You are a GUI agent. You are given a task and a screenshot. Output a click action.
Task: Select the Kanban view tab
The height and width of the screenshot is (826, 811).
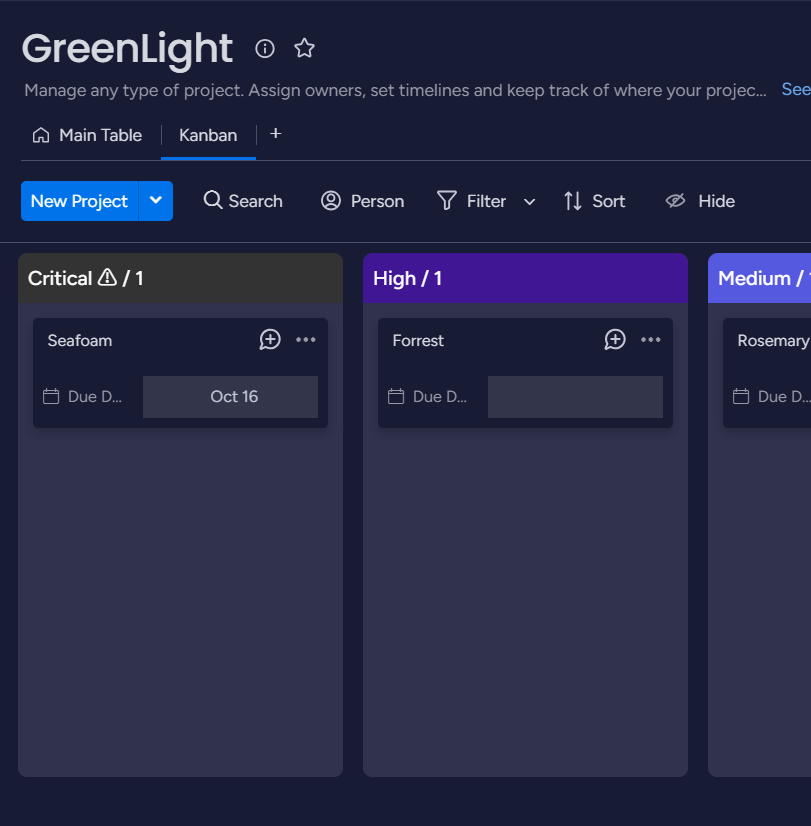click(208, 134)
